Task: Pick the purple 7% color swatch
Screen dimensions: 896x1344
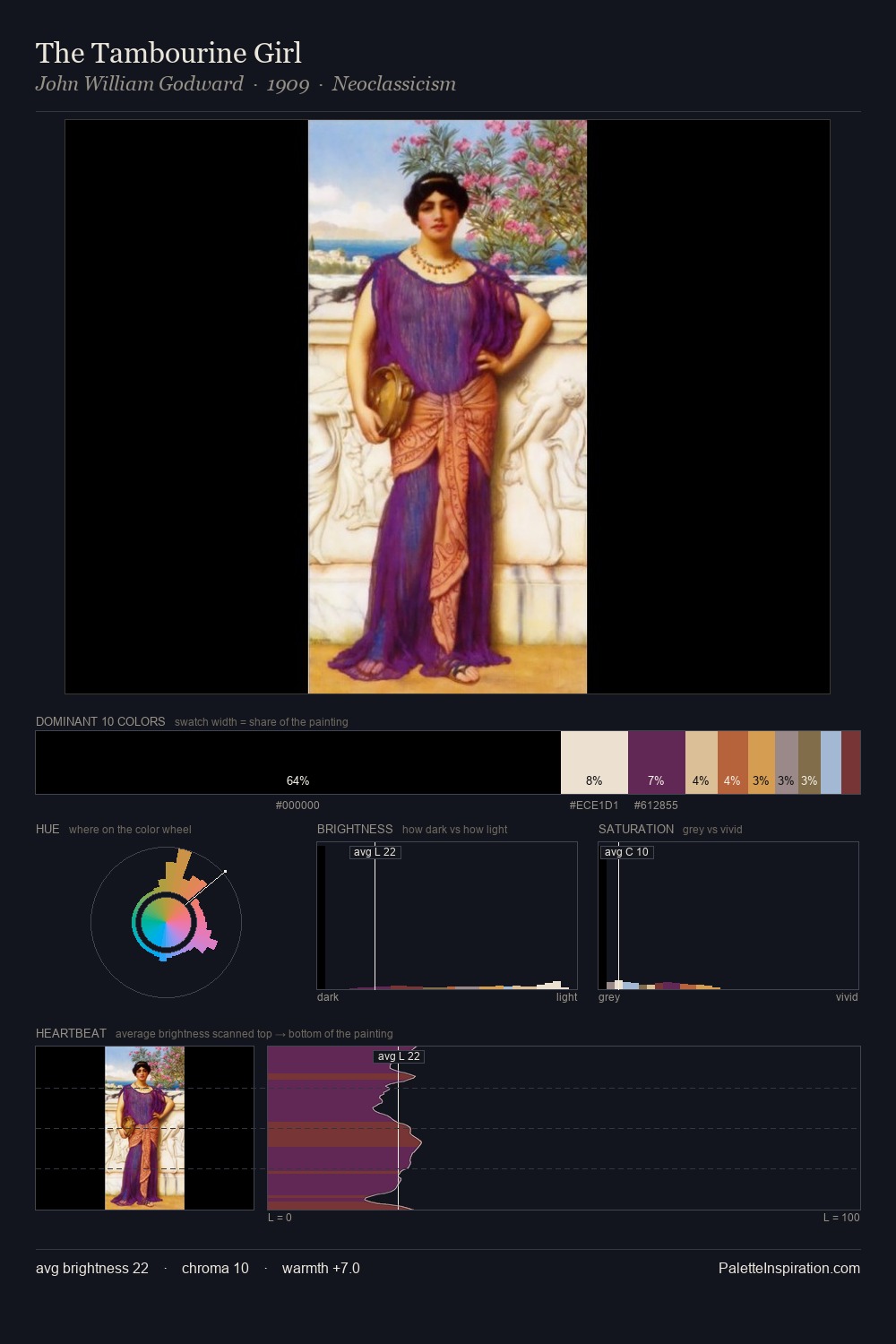Action: pos(657,762)
